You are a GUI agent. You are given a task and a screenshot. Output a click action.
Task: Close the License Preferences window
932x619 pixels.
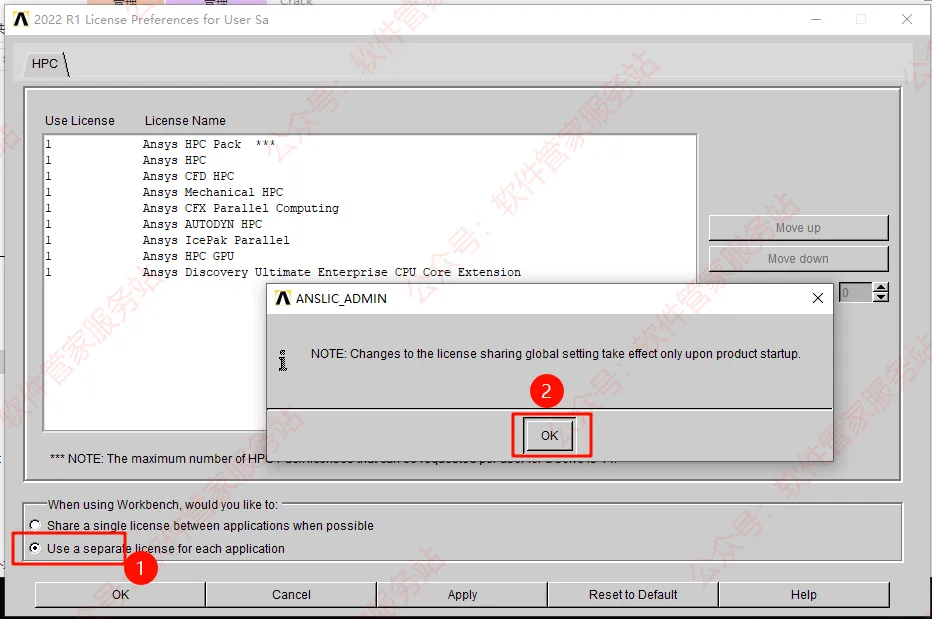pos(906,19)
